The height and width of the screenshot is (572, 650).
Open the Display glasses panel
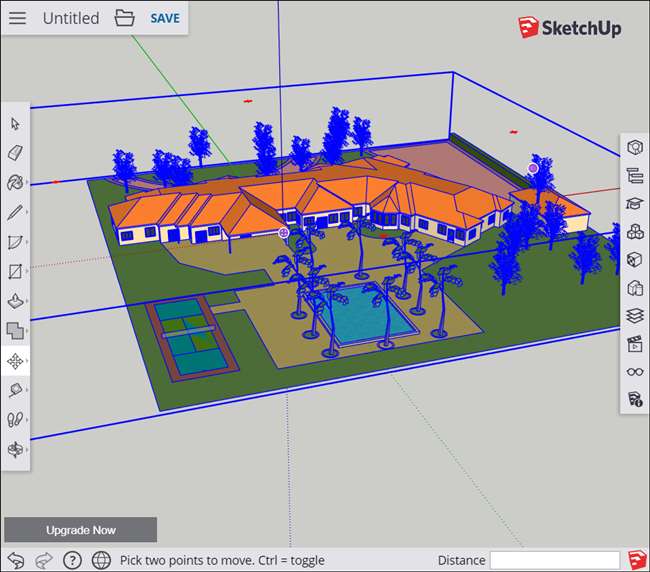click(635, 372)
